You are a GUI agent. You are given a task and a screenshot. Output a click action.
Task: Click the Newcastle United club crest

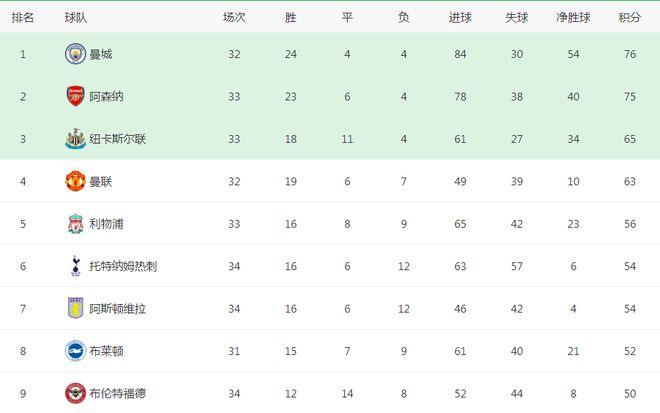(x=75, y=138)
